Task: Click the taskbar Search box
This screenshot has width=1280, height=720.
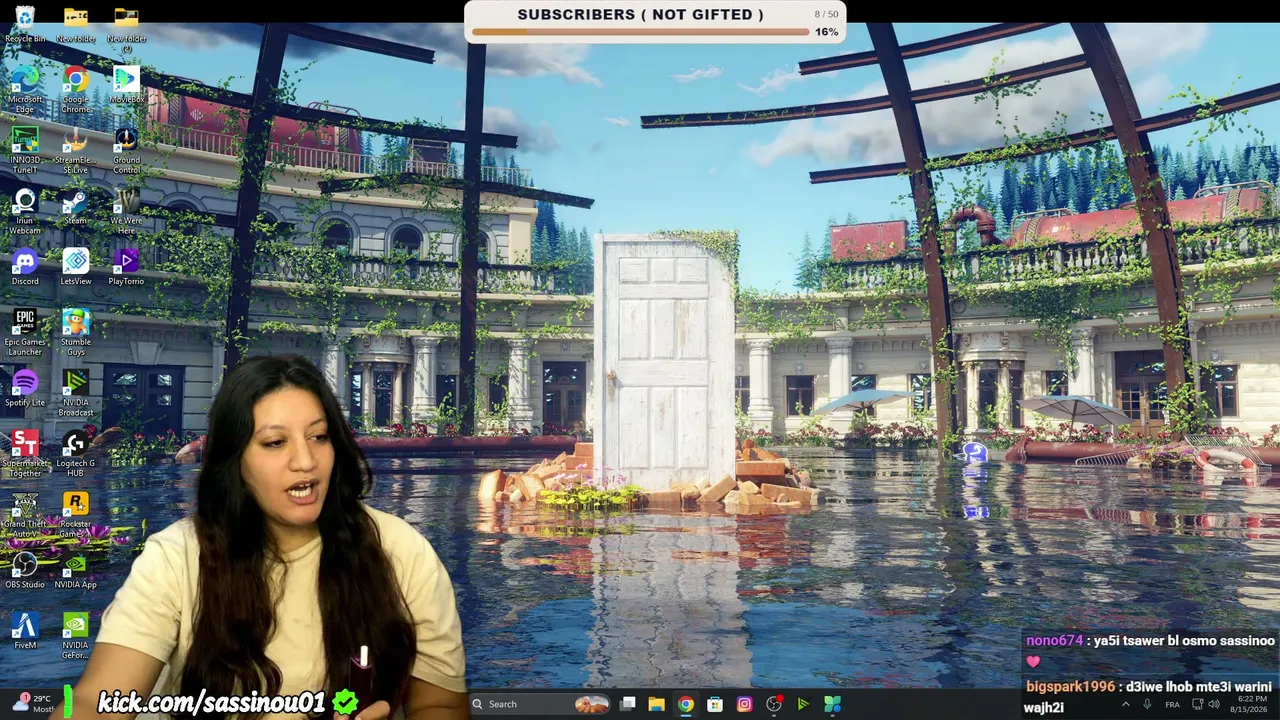Action: tap(540, 704)
